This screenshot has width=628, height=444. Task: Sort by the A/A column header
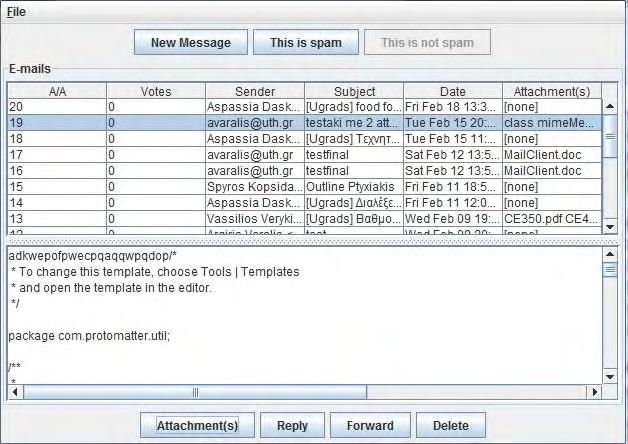click(57, 91)
